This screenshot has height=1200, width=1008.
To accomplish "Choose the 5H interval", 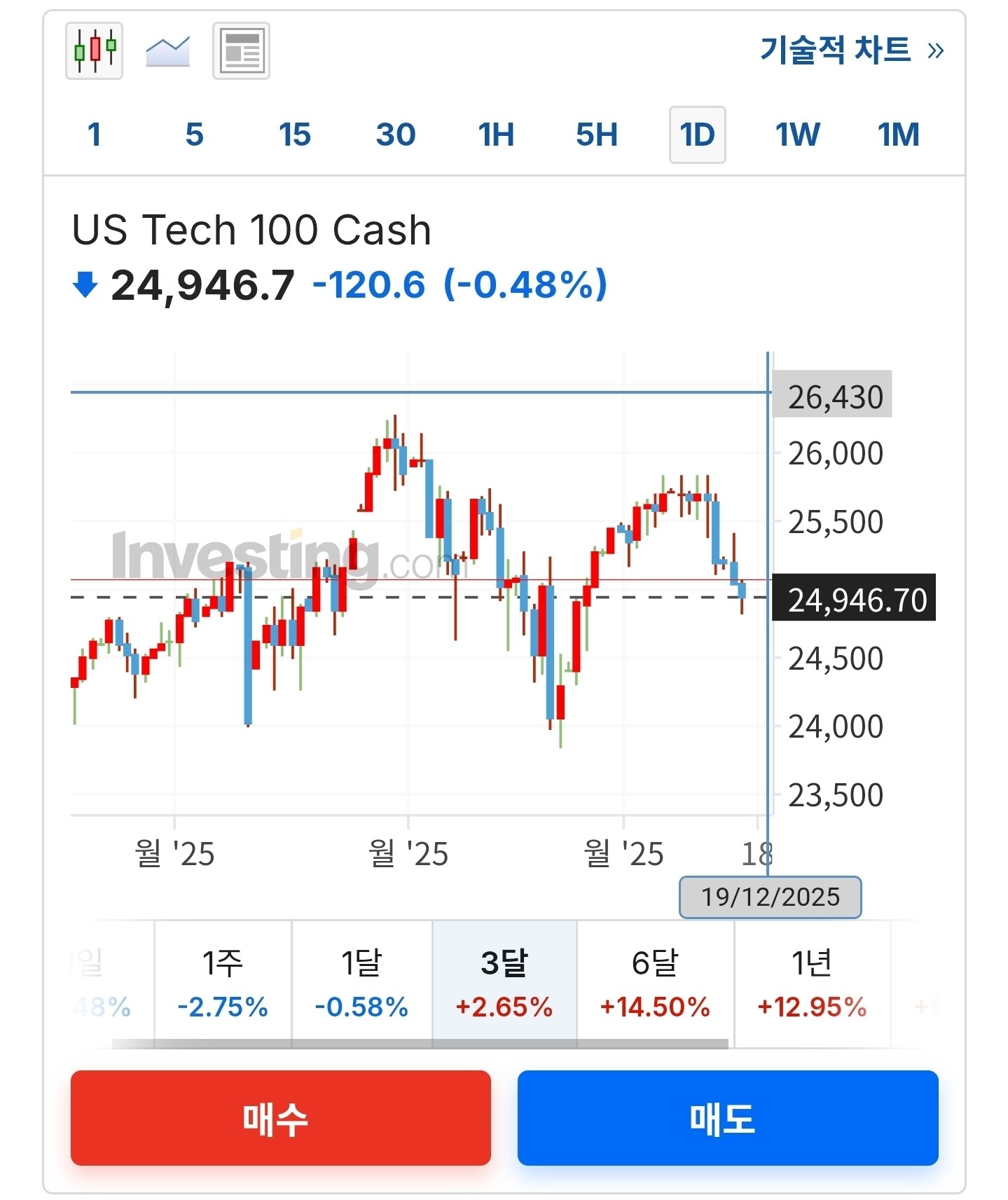I will coord(597,135).
